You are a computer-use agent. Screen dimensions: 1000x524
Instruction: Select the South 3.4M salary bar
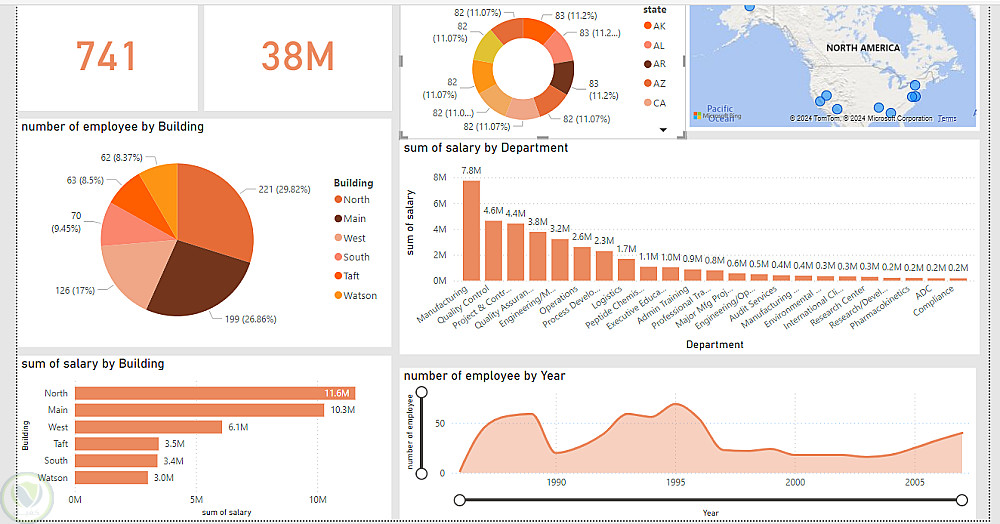coord(116,460)
